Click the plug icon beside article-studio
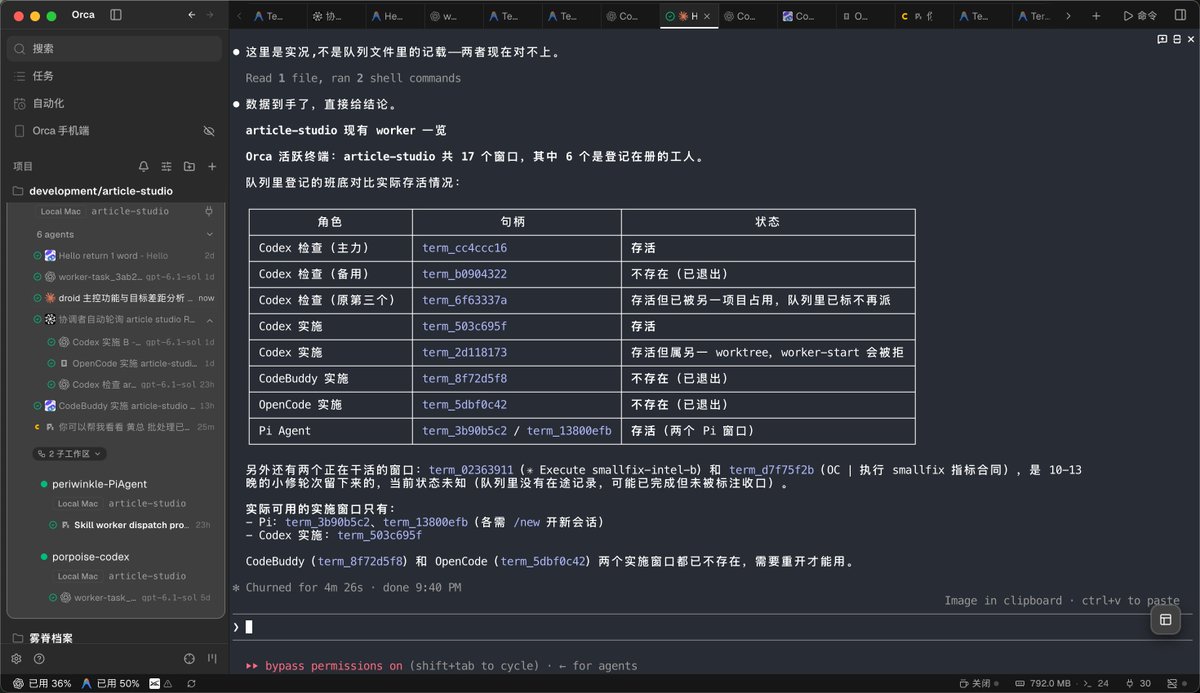 point(208,211)
